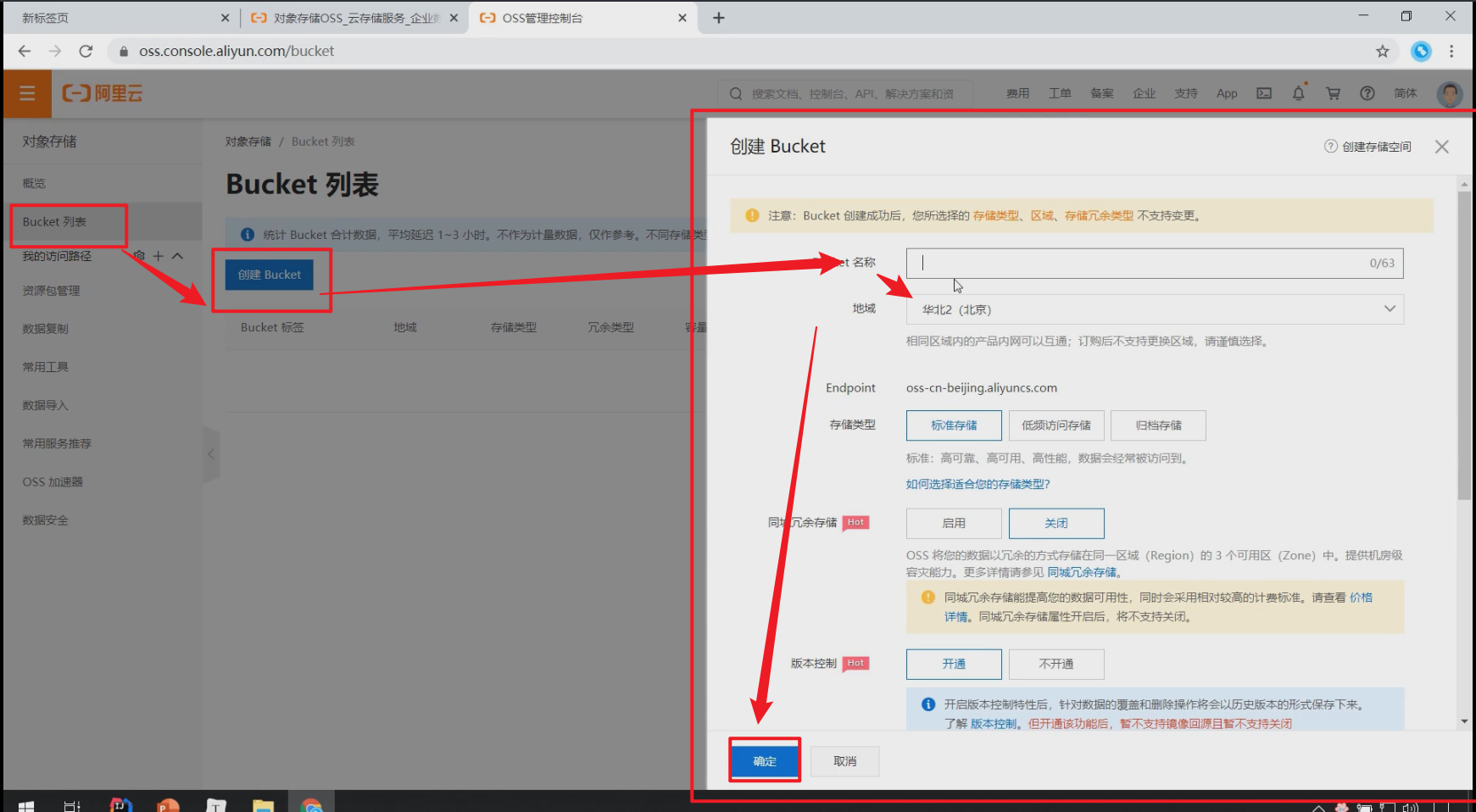
Task: Open the shopping cart icon
Action: pos(1333,93)
